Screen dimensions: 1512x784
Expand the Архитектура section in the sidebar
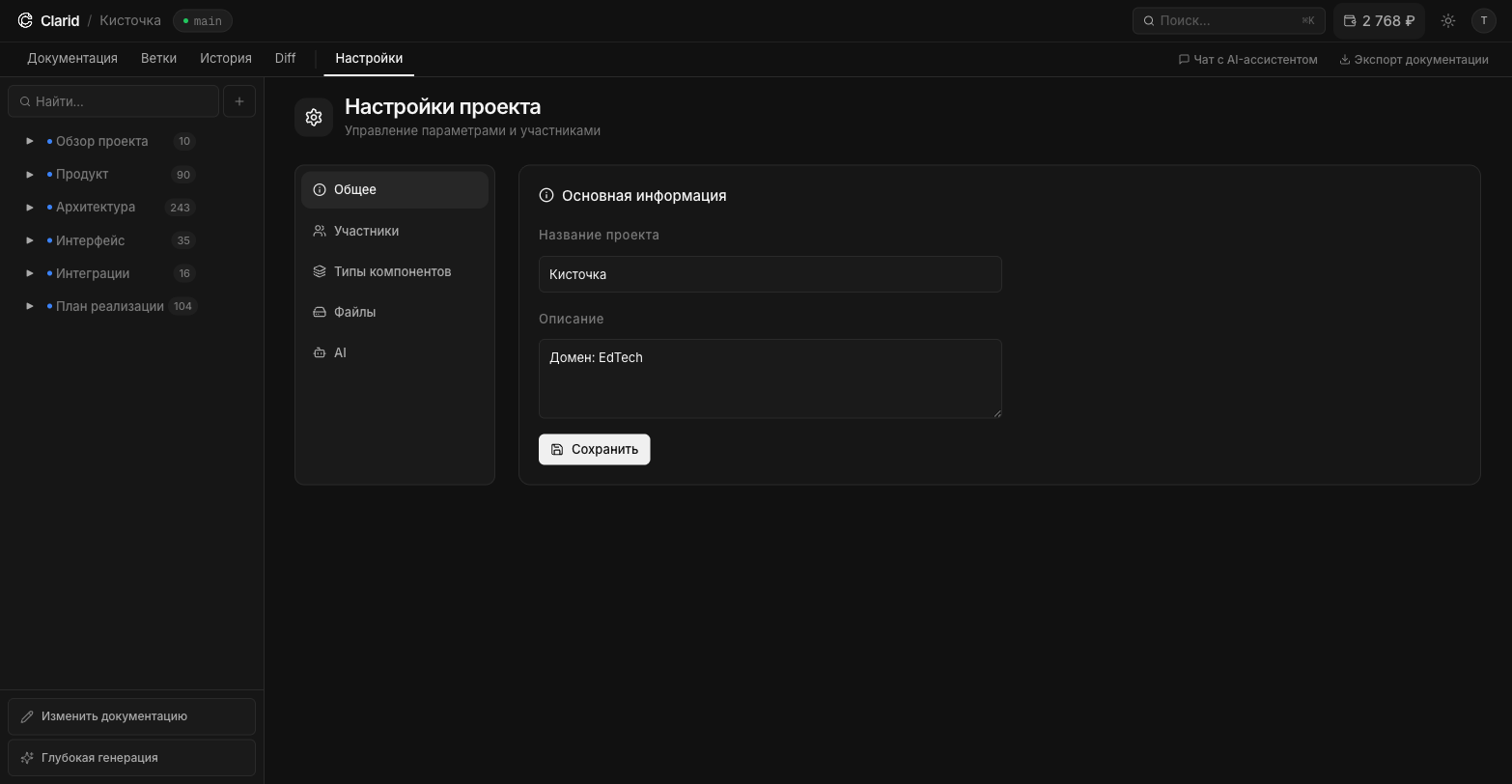coord(29,207)
